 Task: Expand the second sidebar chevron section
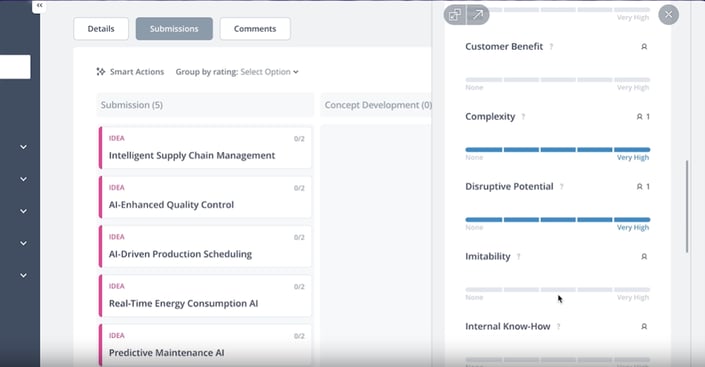click(x=23, y=179)
